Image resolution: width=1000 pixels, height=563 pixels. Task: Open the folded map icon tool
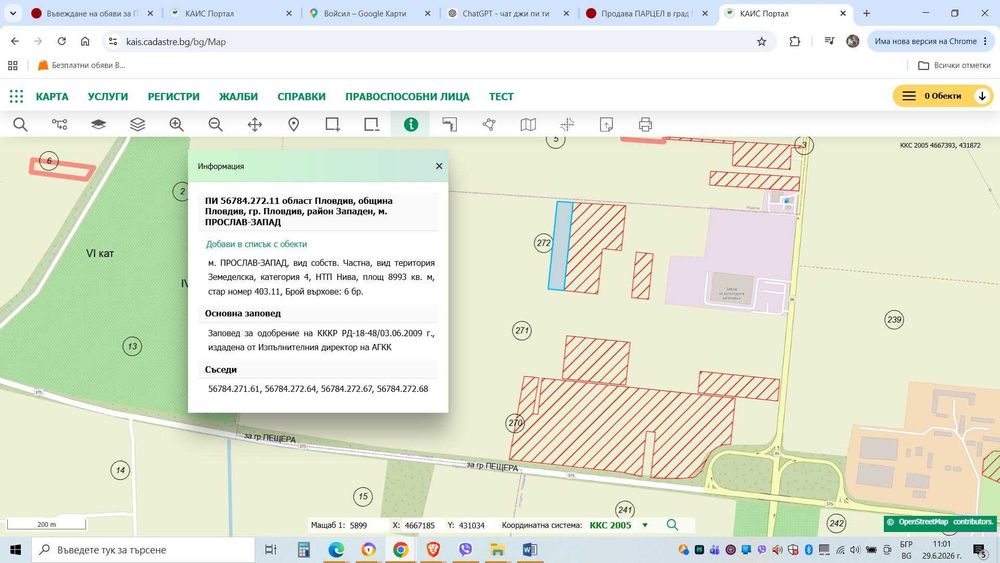(528, 124)
